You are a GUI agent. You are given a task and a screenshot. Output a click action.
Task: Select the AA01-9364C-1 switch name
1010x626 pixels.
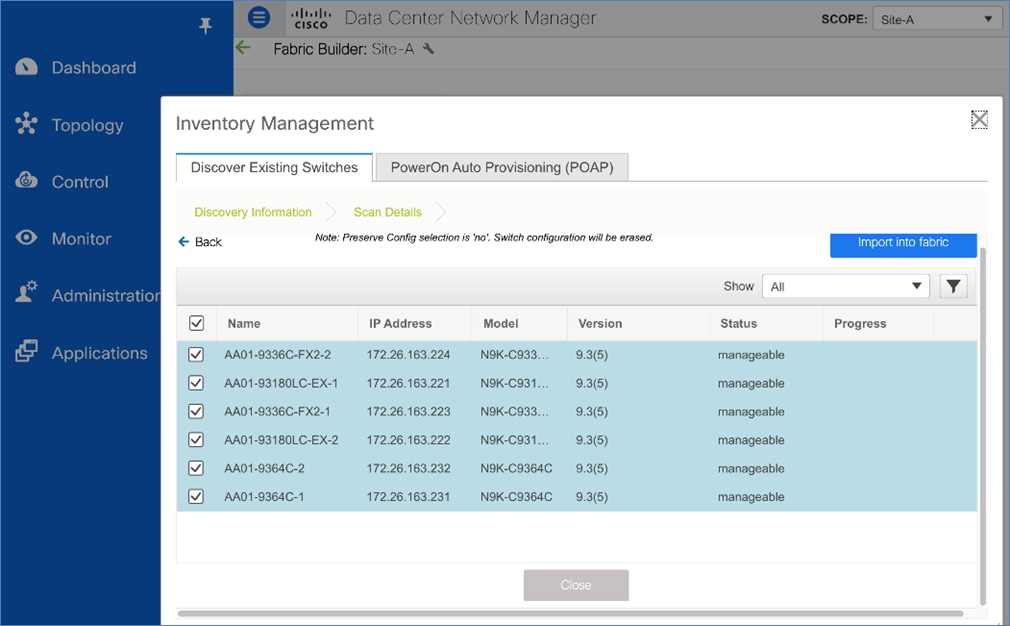(x=264, y=497)
